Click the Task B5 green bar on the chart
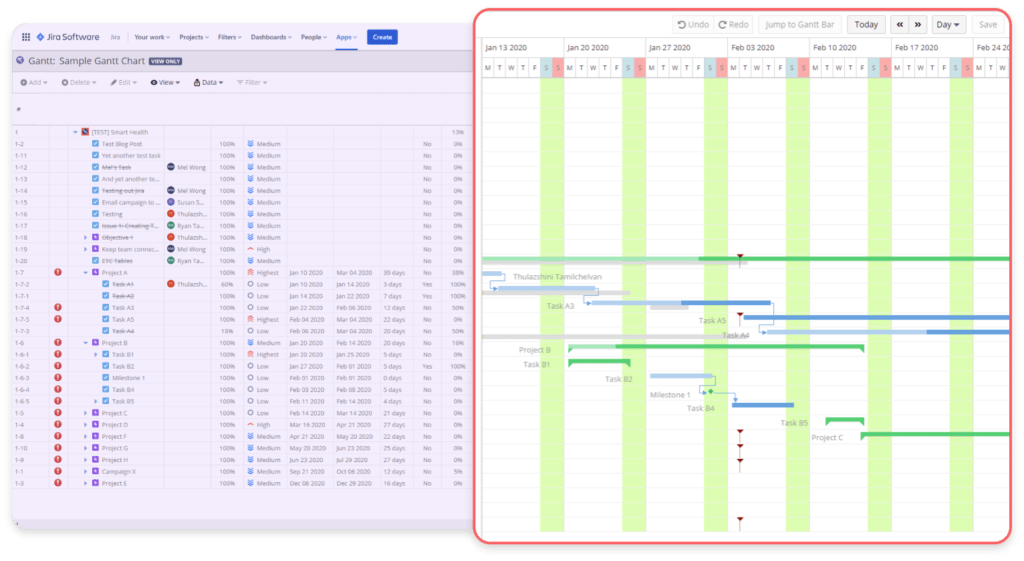This screenshot has width=1024, height=561. click(844, 421)
